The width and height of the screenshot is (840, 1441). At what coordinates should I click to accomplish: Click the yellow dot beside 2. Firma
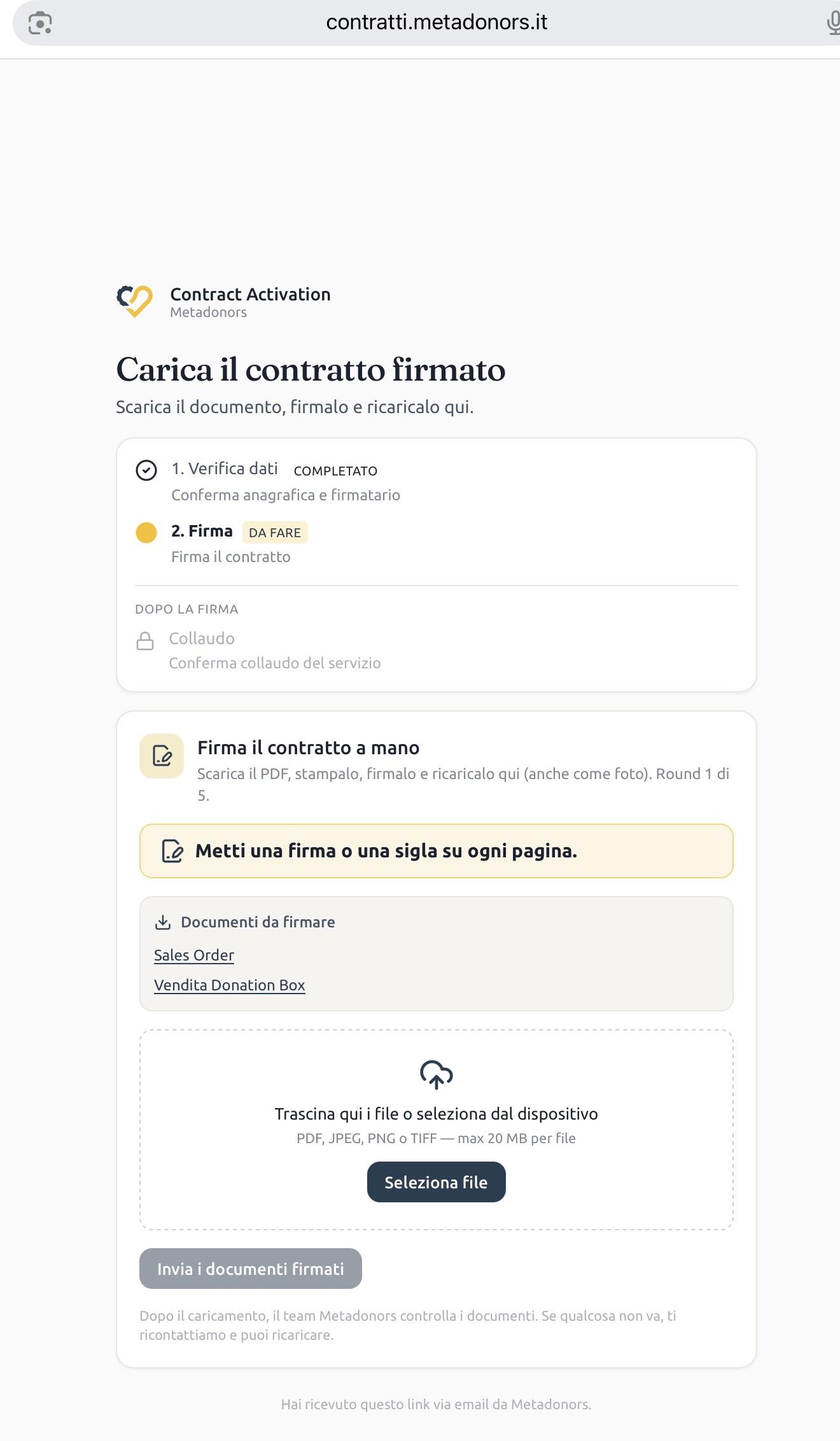tap(146, 533)
